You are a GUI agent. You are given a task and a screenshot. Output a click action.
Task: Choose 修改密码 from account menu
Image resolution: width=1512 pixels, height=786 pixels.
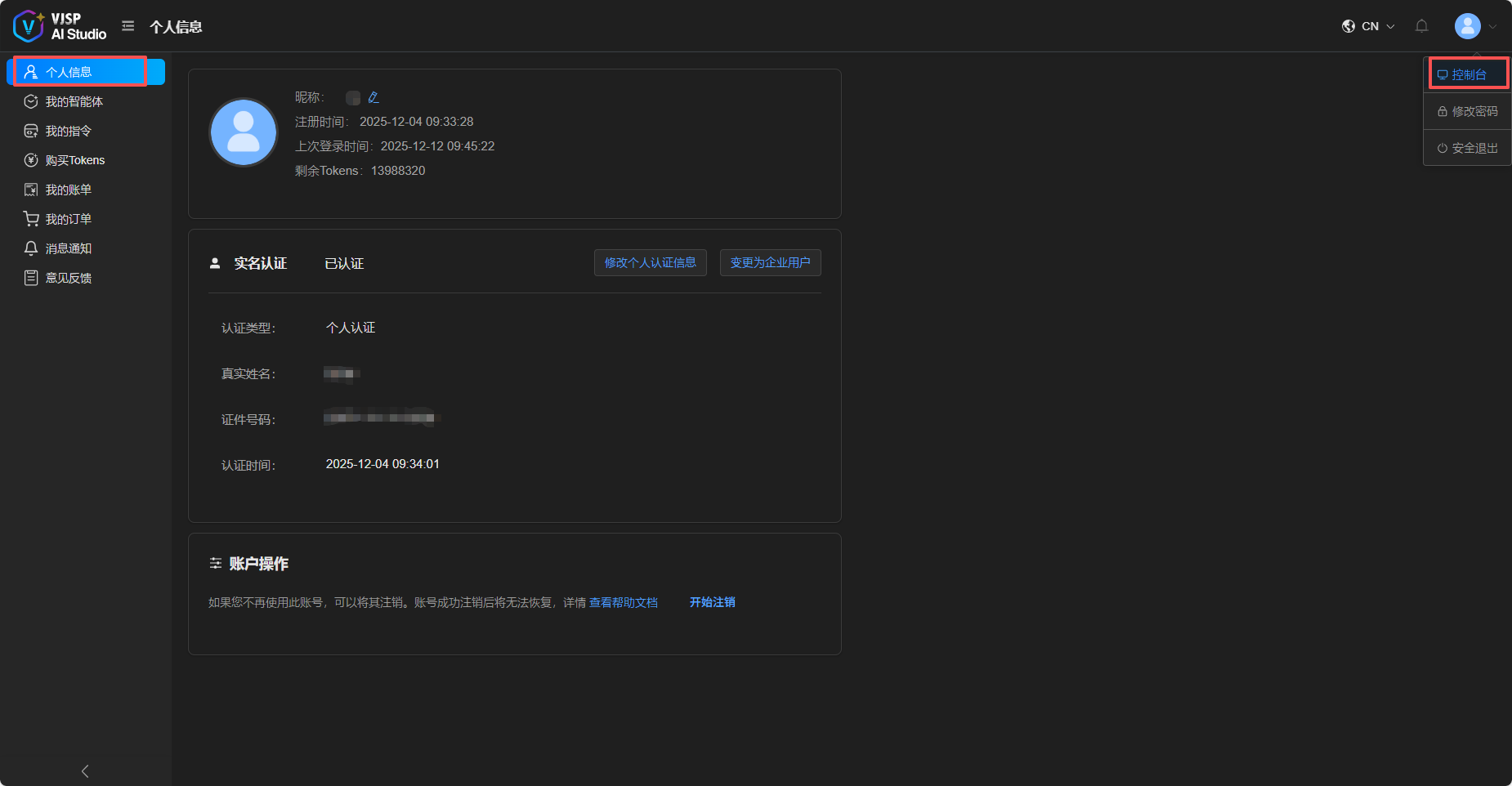pyautogui.click(x=1469, y=111)
